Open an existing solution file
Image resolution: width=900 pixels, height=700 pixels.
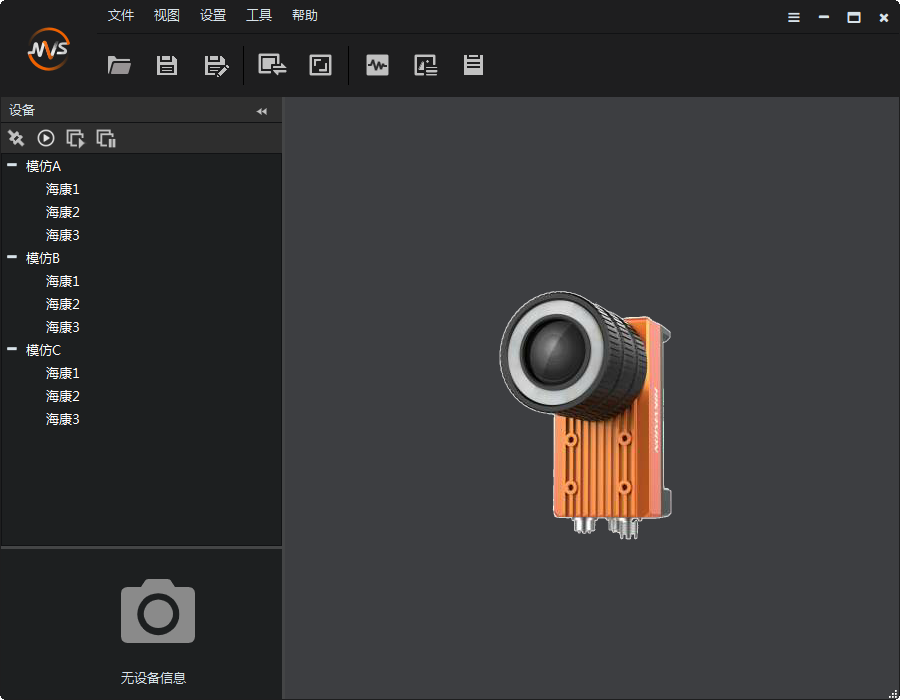[119, 65]
